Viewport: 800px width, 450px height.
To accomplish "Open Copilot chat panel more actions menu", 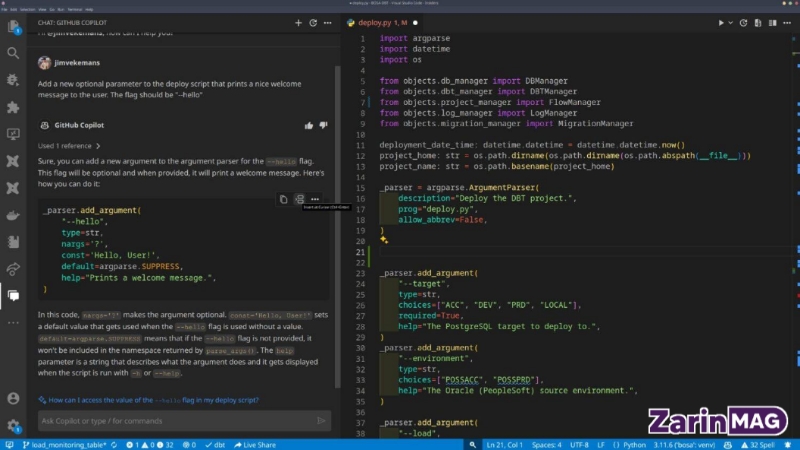I will coord(328,23).
